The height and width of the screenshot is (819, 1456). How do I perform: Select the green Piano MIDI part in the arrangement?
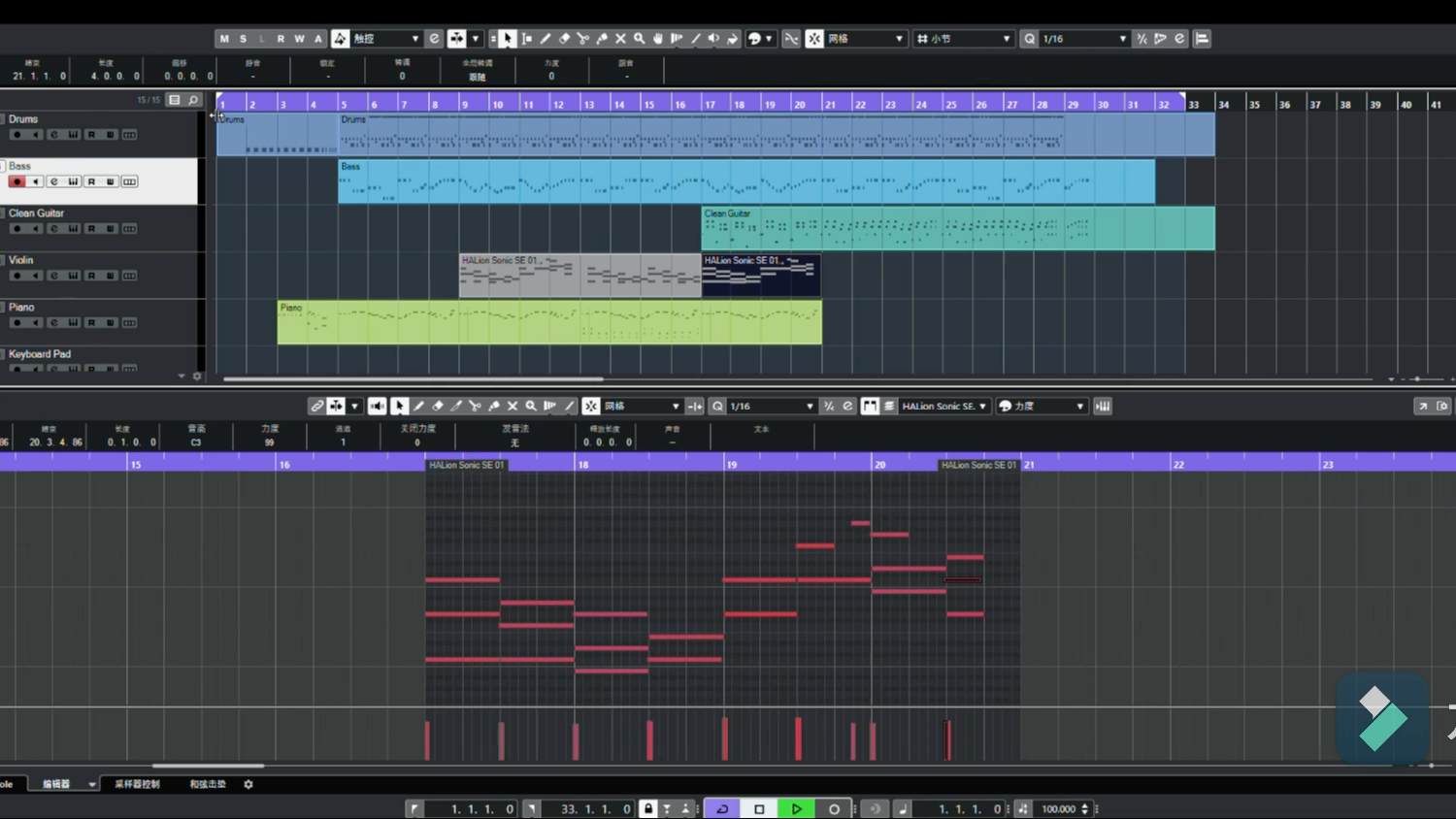pos(549,322)
